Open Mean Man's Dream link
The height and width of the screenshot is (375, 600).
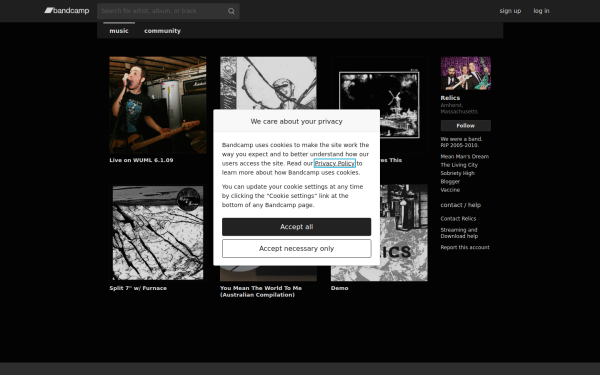[464, 157]
